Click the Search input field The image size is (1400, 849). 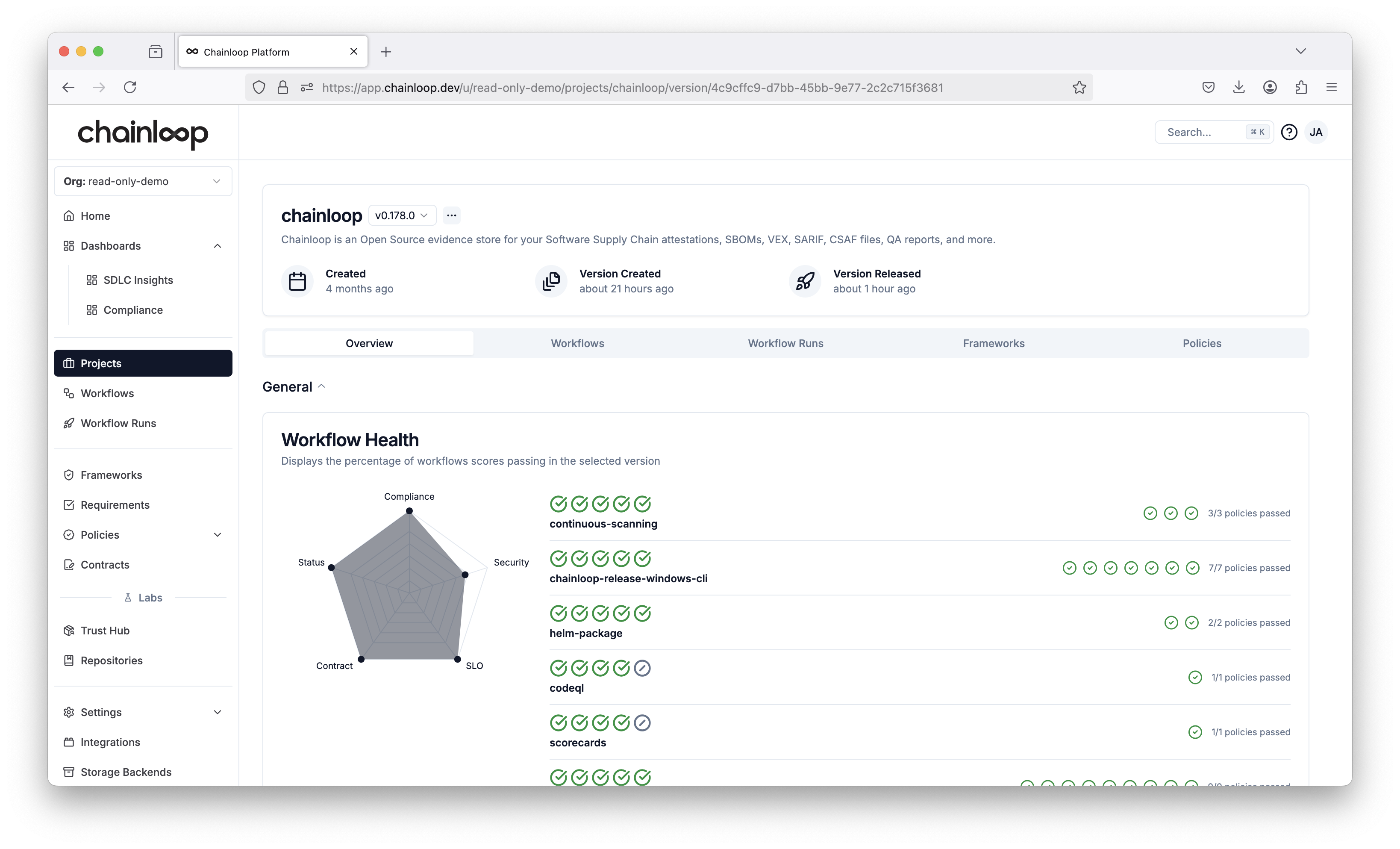(x=1214, y=132)
